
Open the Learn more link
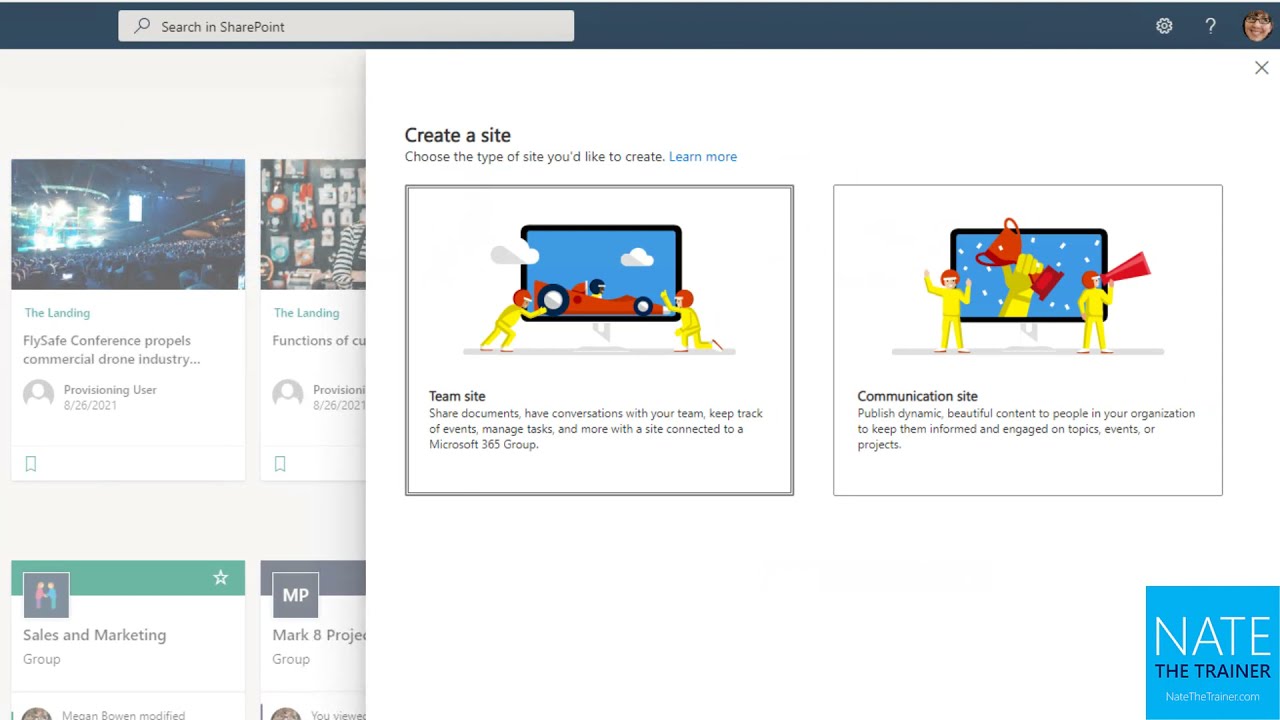703,156
